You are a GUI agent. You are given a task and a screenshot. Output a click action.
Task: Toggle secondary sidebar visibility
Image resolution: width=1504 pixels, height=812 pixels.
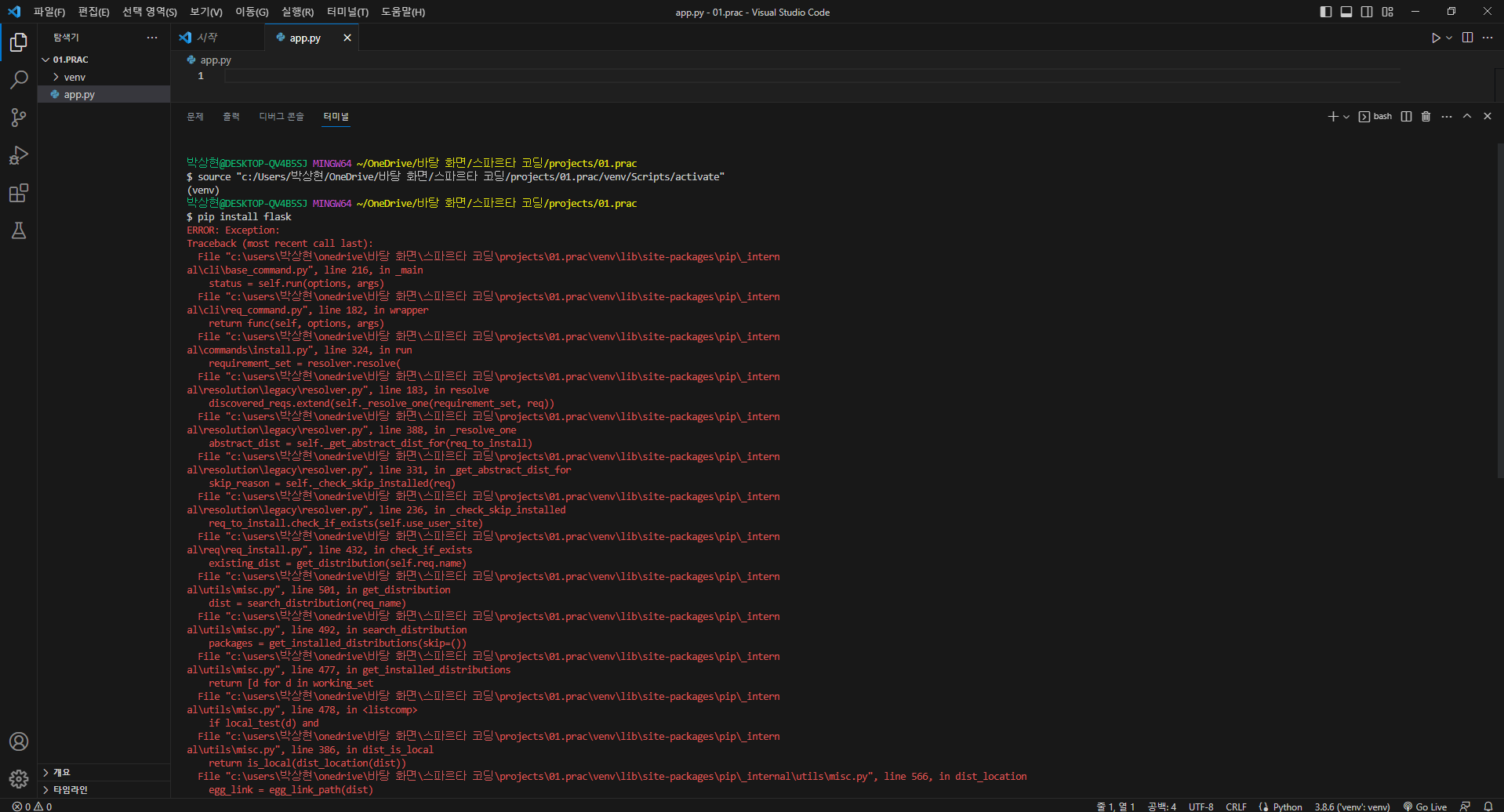pos(1367,12)
